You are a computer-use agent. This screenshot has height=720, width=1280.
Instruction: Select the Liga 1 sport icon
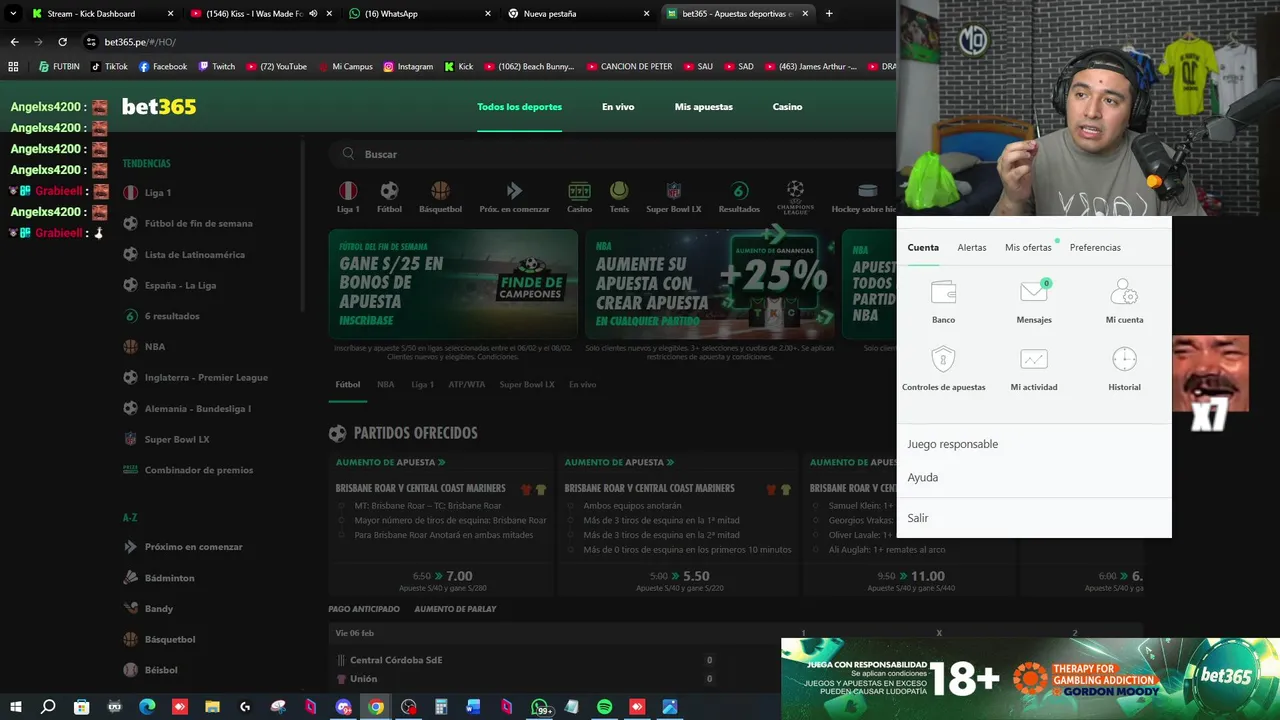pos(348,191)
